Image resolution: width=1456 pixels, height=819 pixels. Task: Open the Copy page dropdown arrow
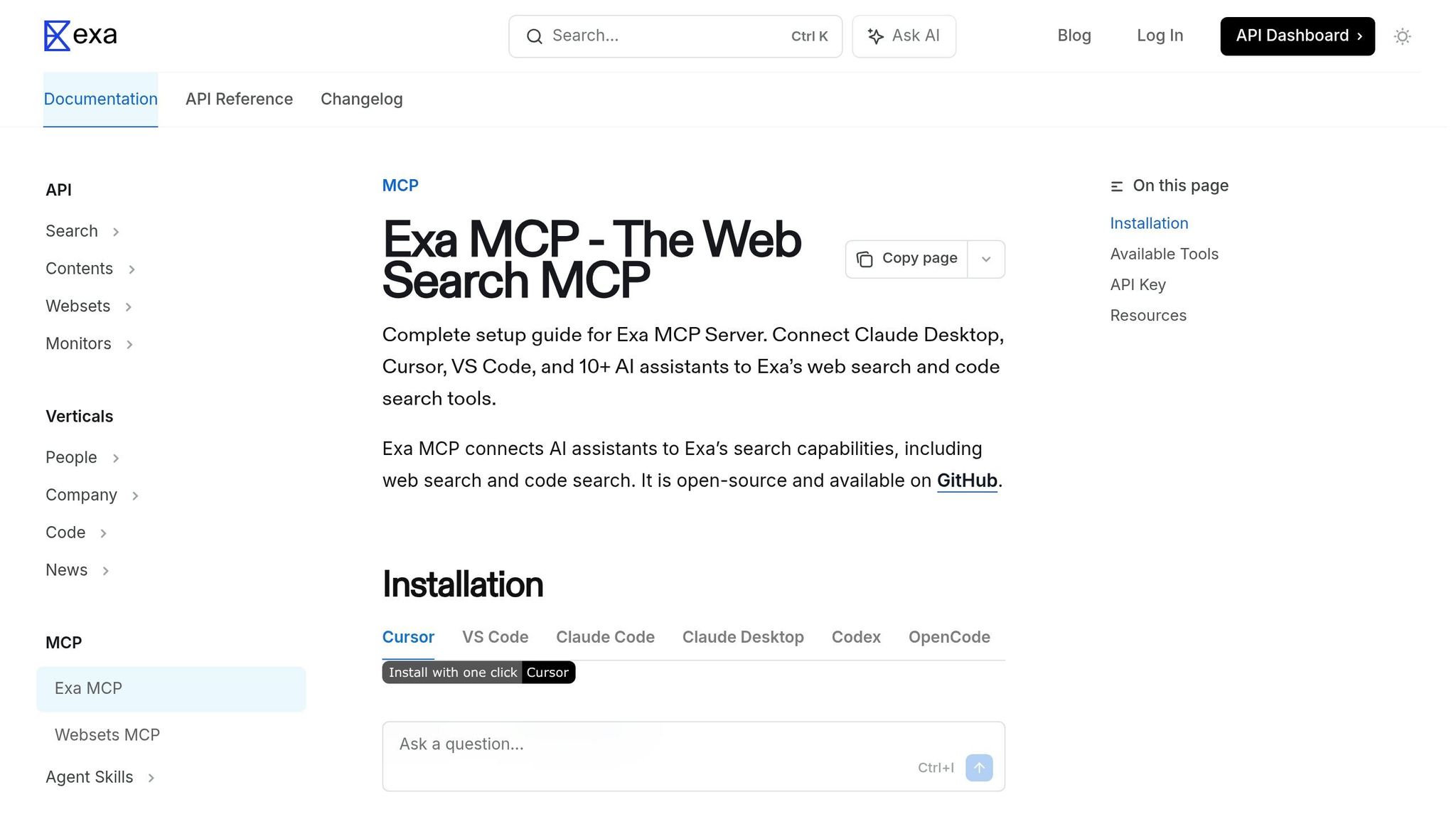[x=986, y=259]
